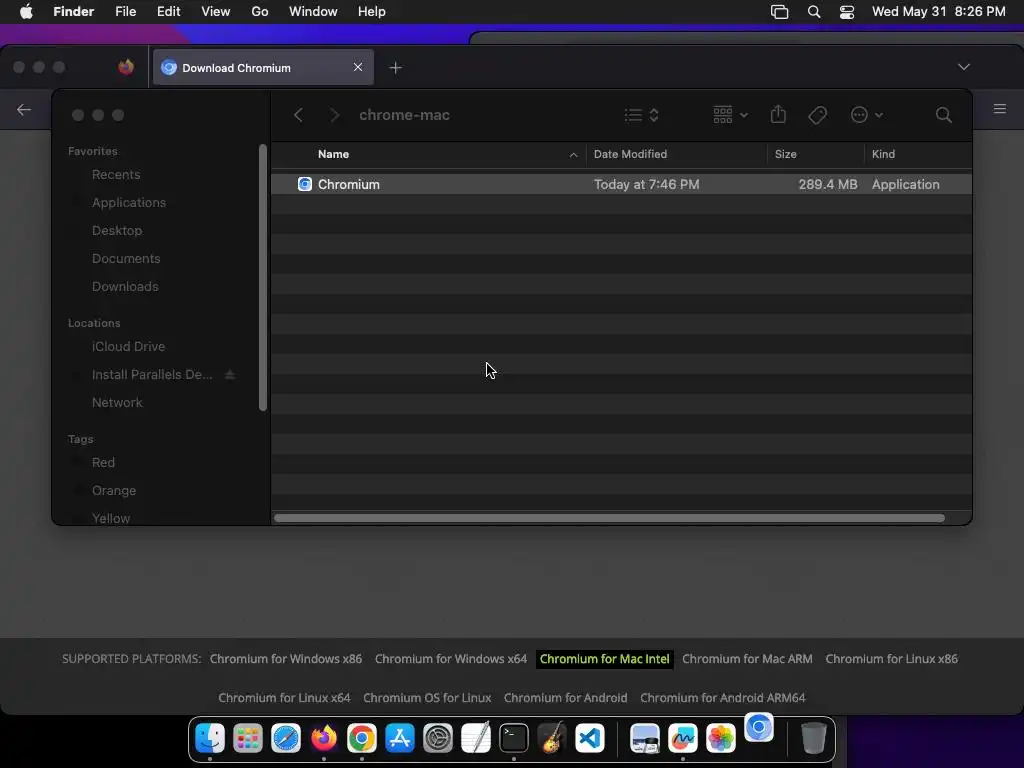
Task: Expand the browser tab list chevron
Action: tap(963, 67)
